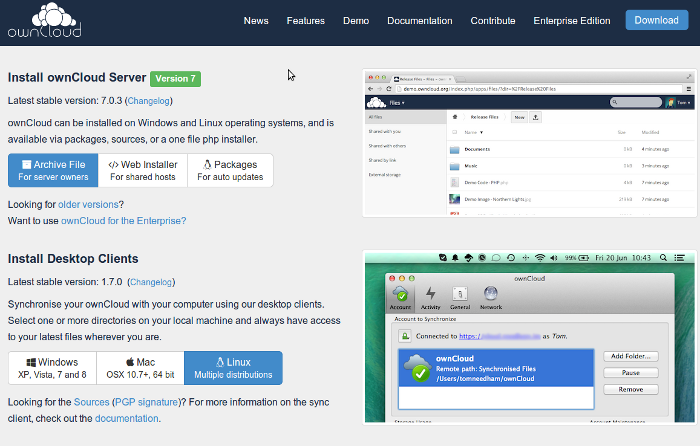The image size is (700, 446).
Task: Click the New button in the Files screenshot
Action: 519,117
